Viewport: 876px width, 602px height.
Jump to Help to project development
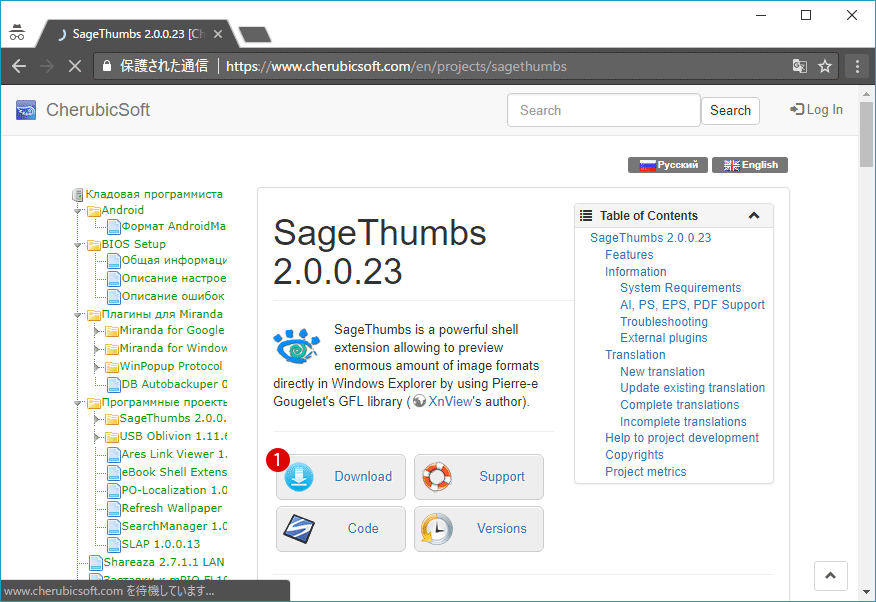(682, 438)
